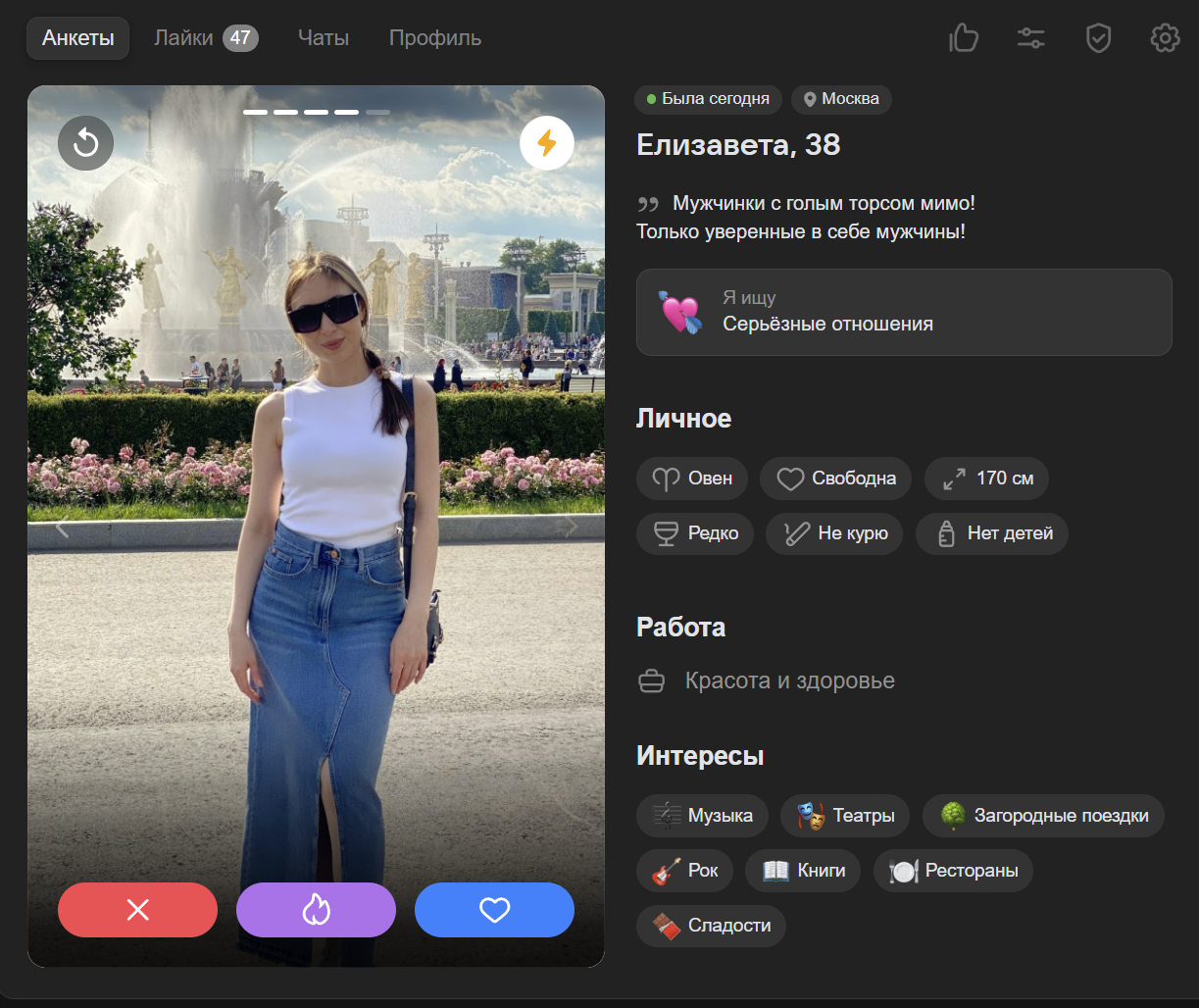
Task: Open settings gear icon
Action: coord(1165,38)
